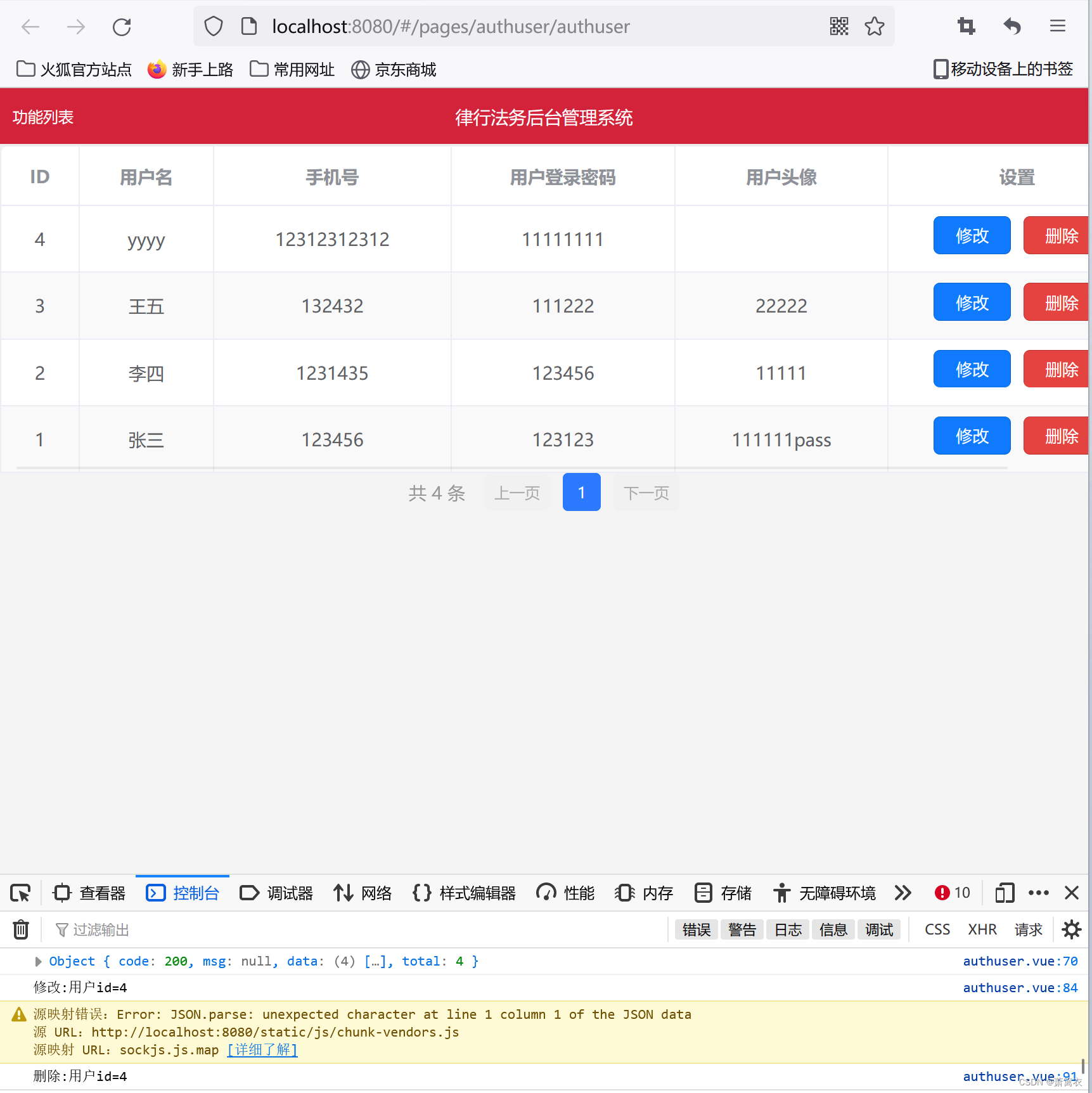
Task: Switch to the 控制台 console tab
Action: pyautogui.click(x=183, y=893)
